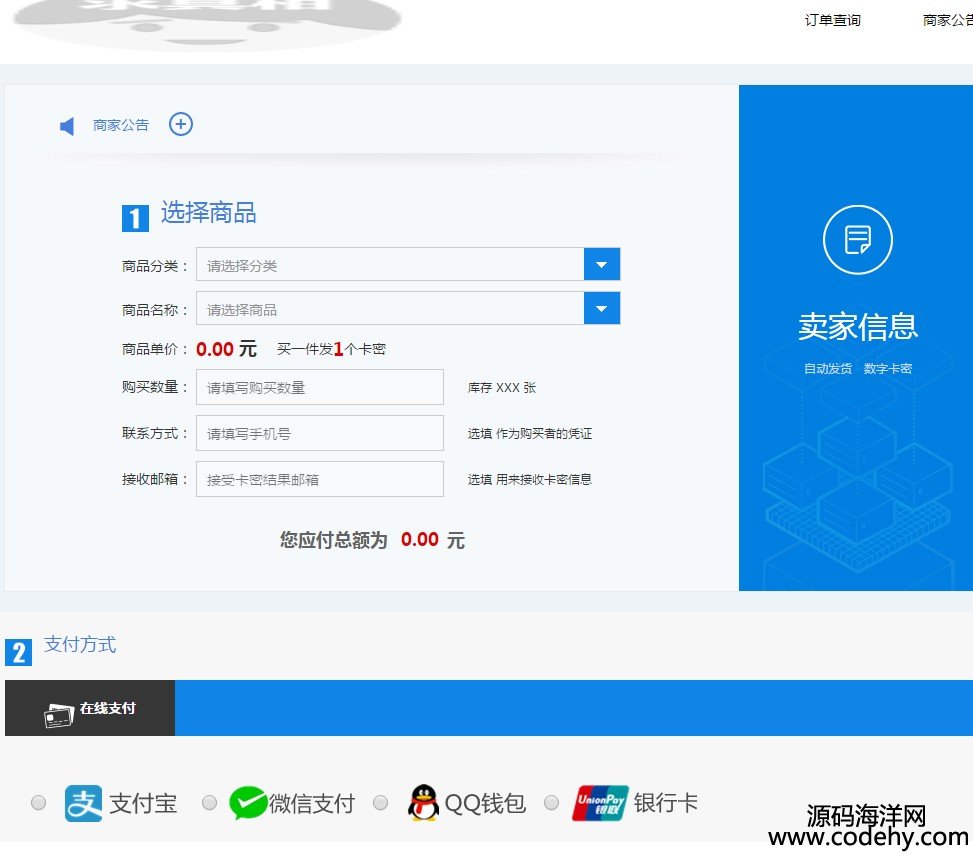Viewport: 973px width, 857px height.
Task: Click the 自动发货 tag text
Action: (828, 369)
